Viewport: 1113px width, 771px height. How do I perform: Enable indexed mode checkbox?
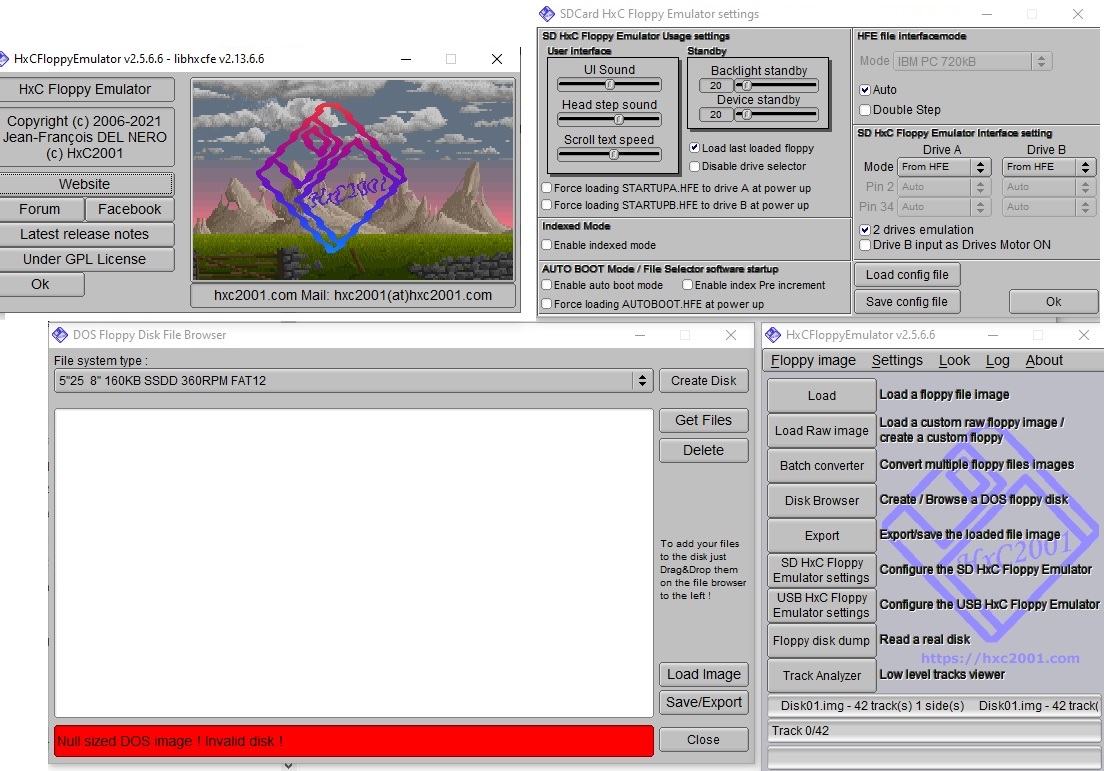547,245
